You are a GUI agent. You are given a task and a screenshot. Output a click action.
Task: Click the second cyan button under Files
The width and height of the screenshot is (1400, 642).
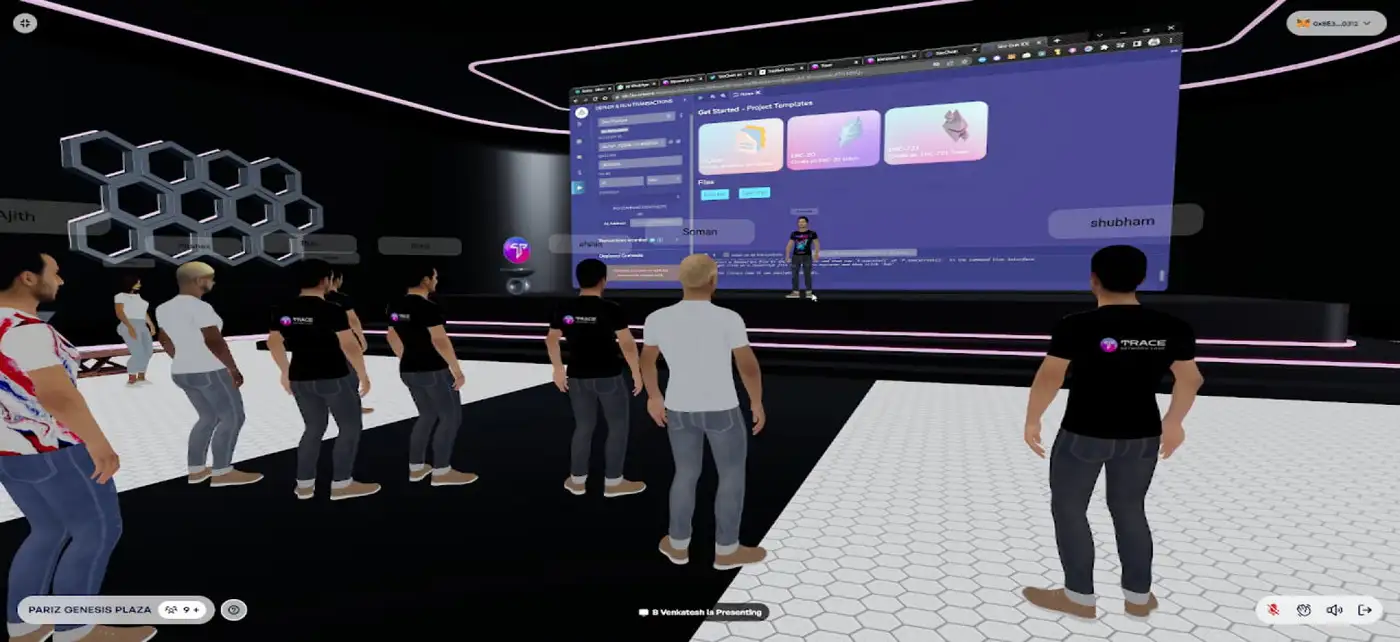pyautogui.click(x=753, y=192)
